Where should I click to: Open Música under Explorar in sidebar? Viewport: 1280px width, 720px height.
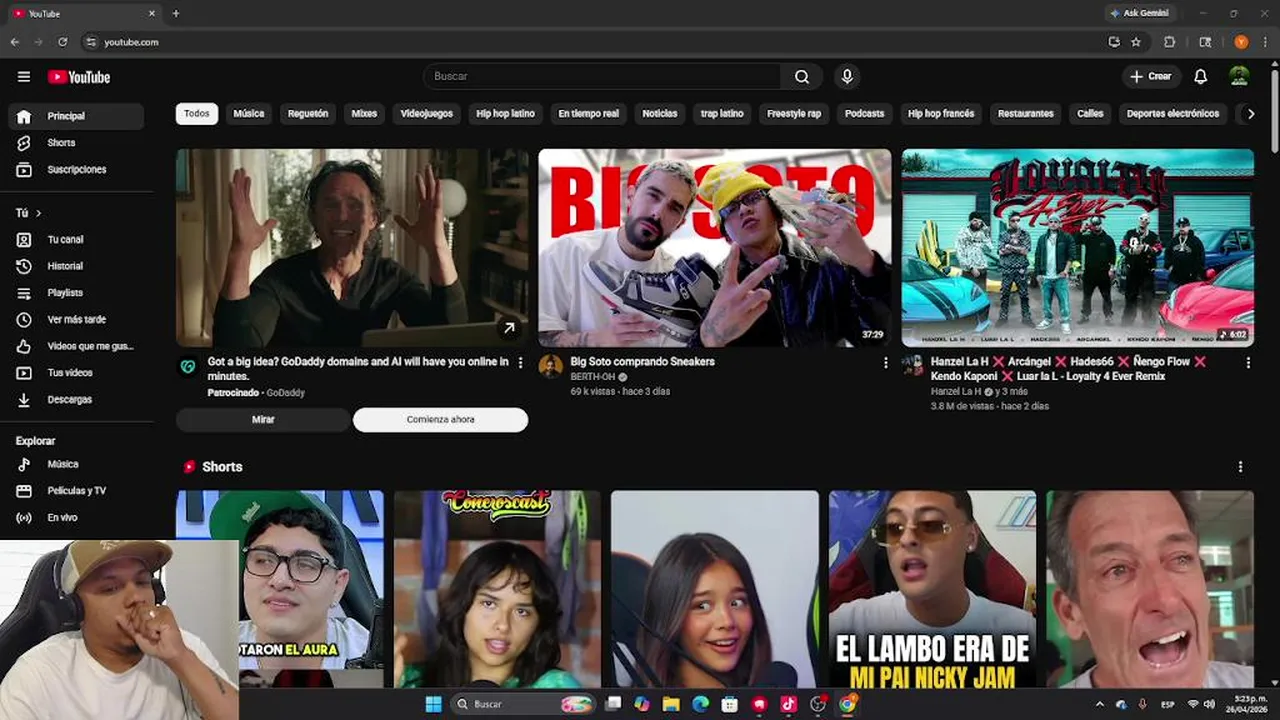(76, 464)
